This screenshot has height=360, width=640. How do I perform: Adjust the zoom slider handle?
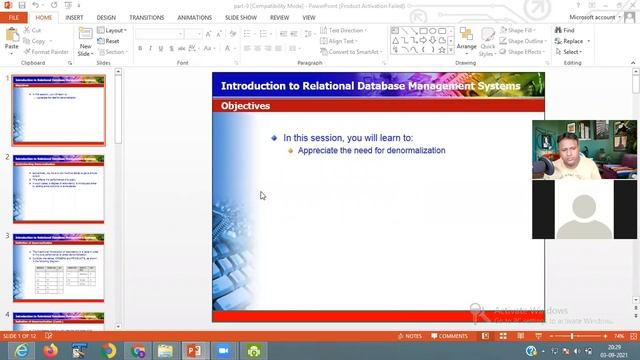[572, 336]
